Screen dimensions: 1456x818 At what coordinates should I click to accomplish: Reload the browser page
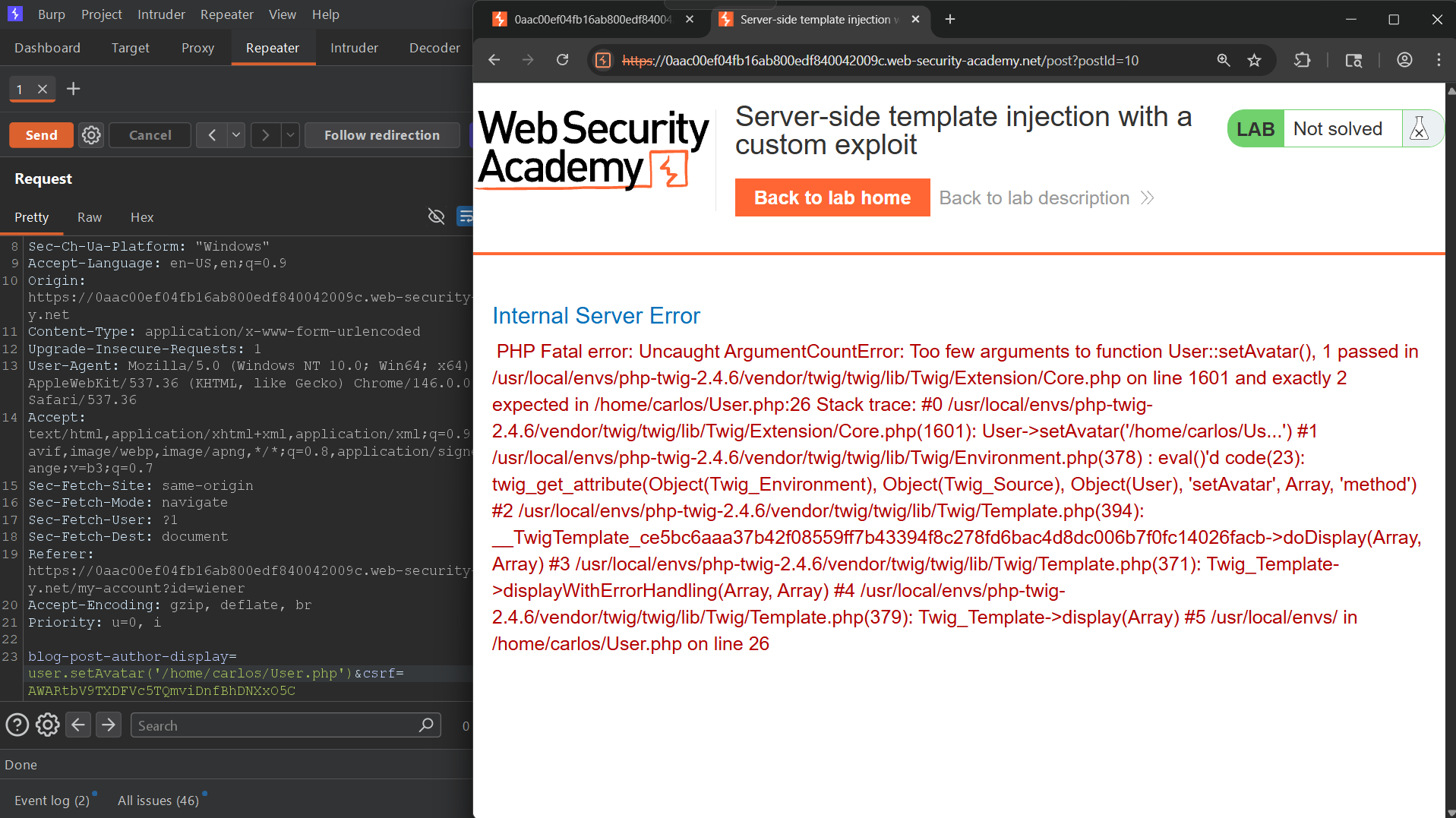click(x=562, y=60)
